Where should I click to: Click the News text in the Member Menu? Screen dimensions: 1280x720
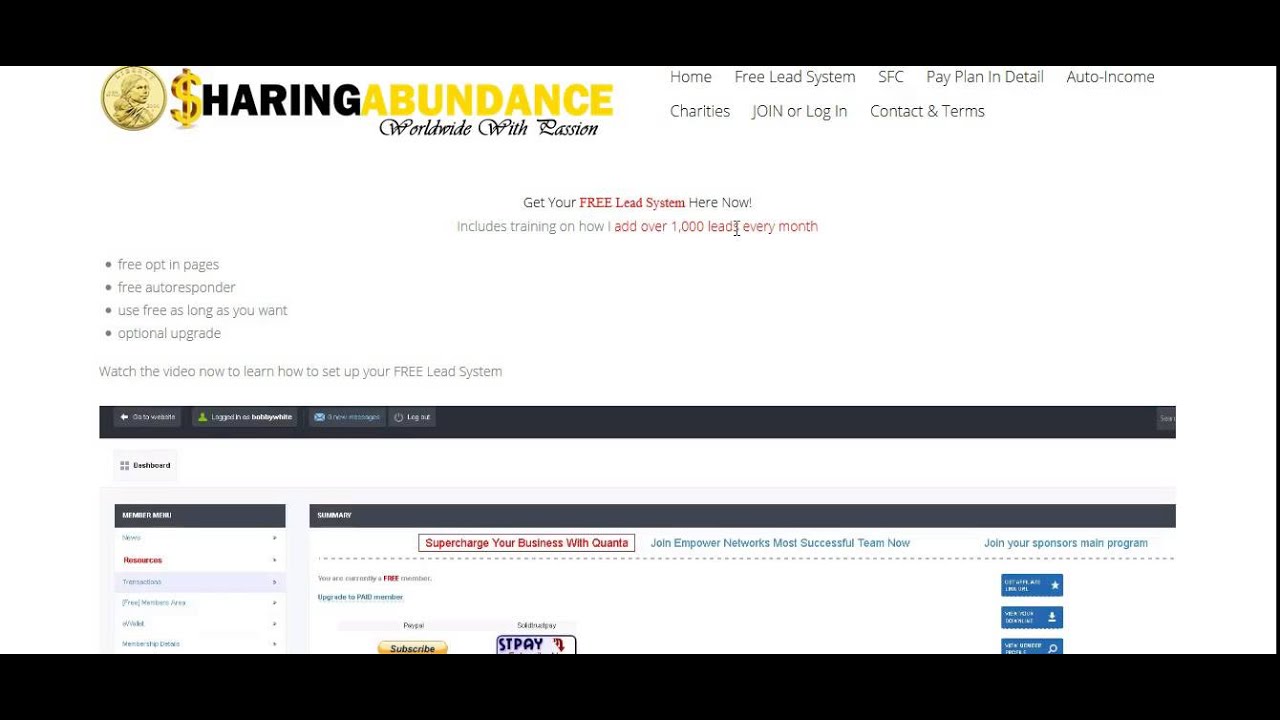coord(131,538)
